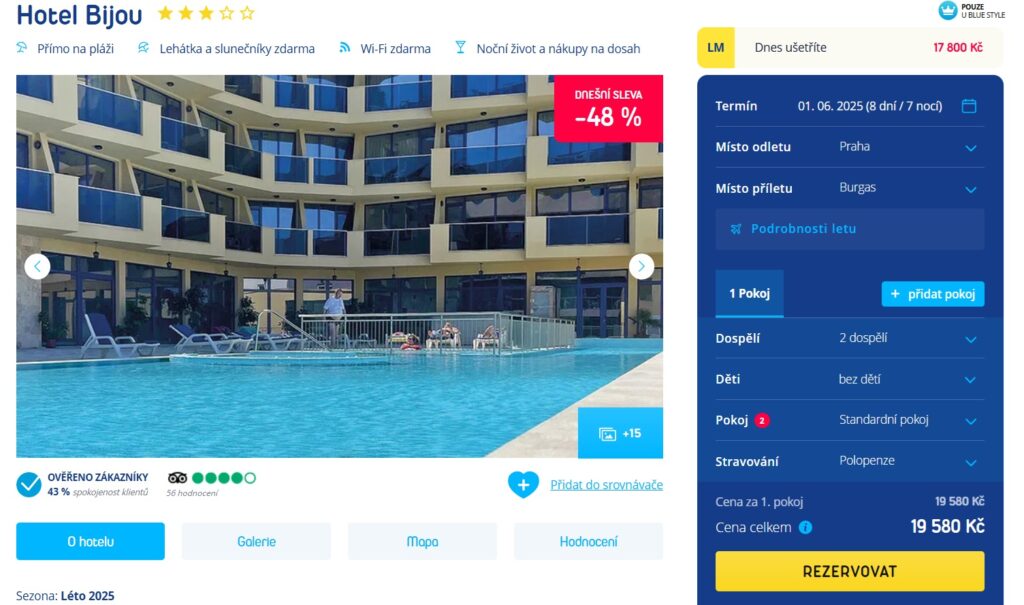Click the přidat pokoj button
Viewport: 1024px width, 605px height.
933,294
